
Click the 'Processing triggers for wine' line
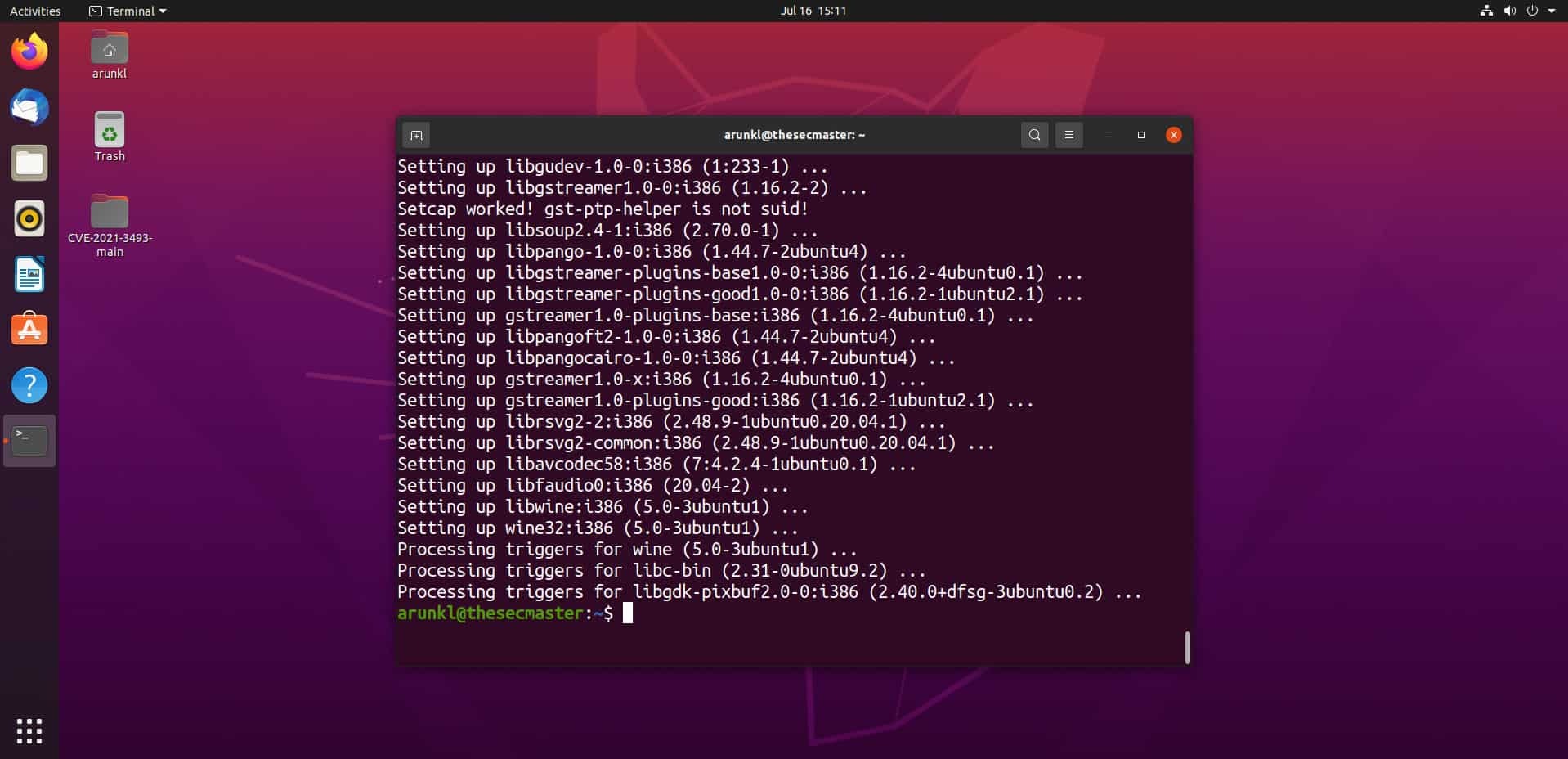[627, 549]
